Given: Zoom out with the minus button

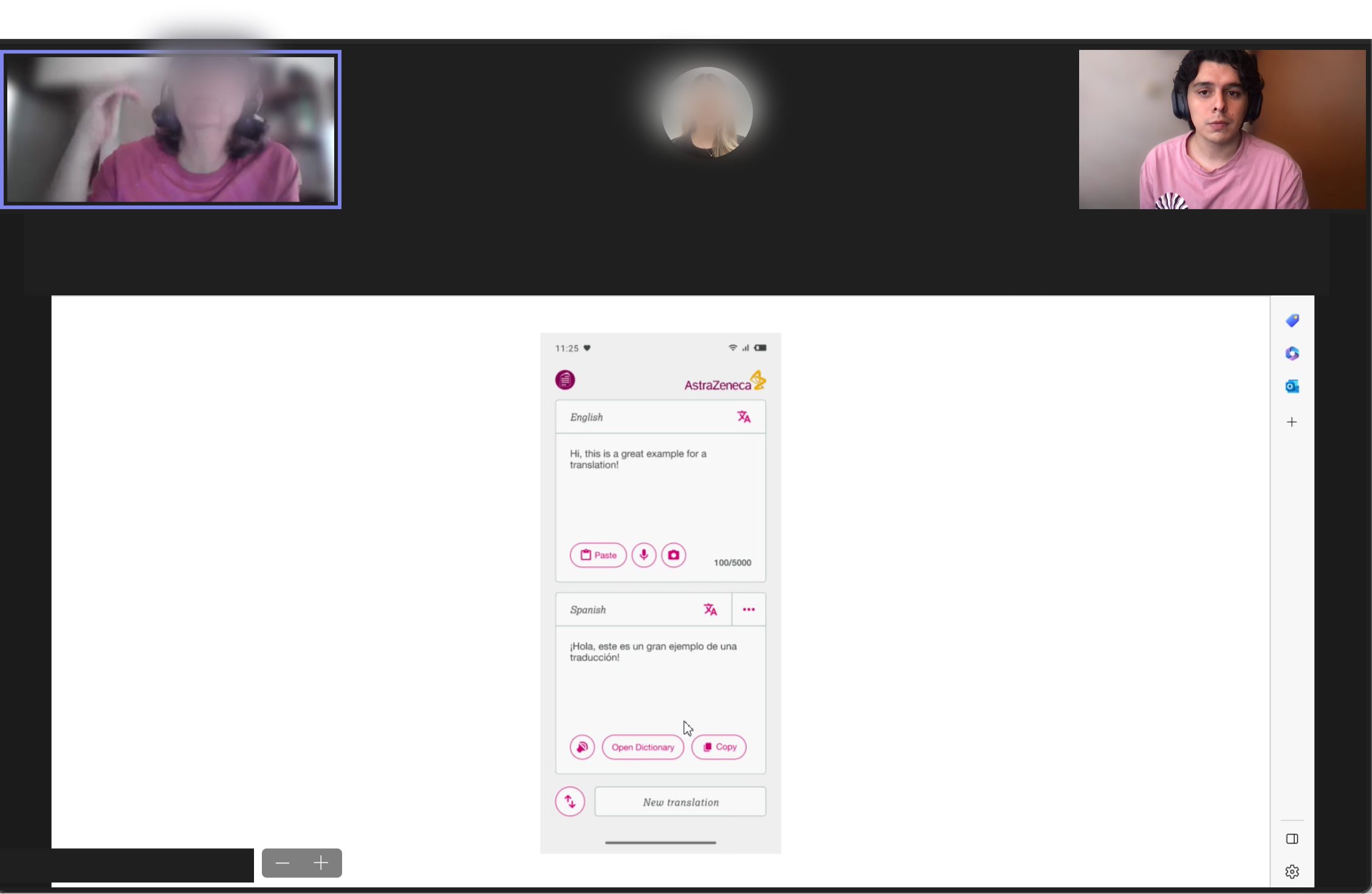Looking at the screenshot, I should point(283,863).
